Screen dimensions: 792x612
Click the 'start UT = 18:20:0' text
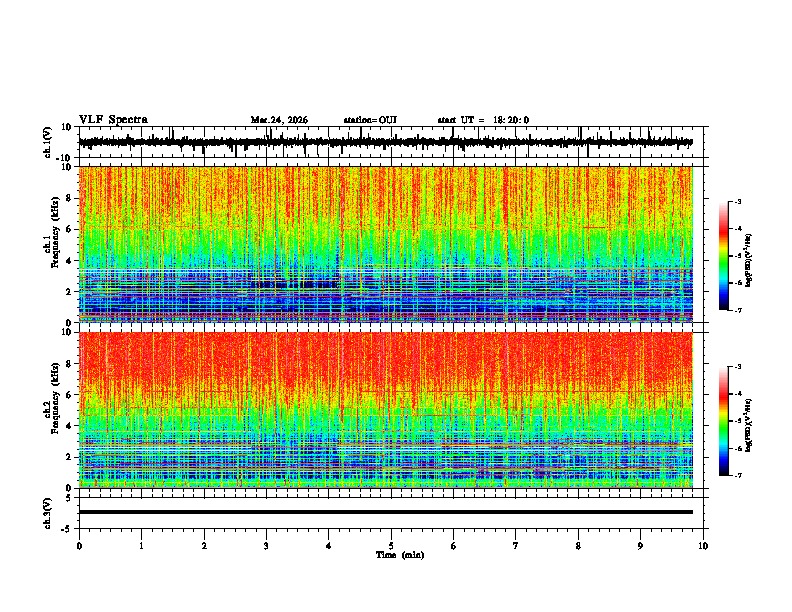pyautogui.click(x=483, y=120)
